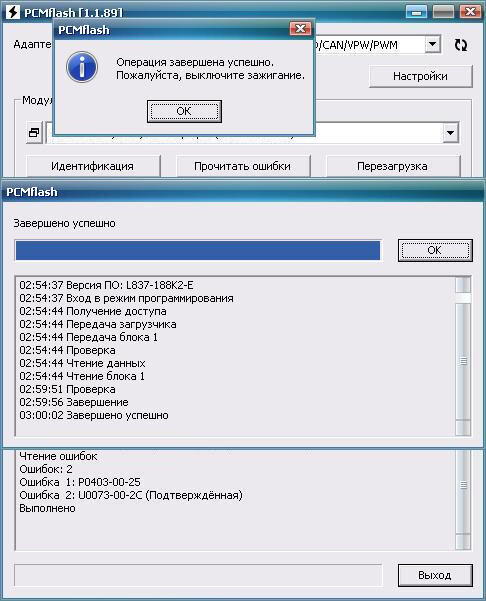This screenshot has width=486, height=601.
Task: Minimize the PCMflash main window
Action: point(417,12)
